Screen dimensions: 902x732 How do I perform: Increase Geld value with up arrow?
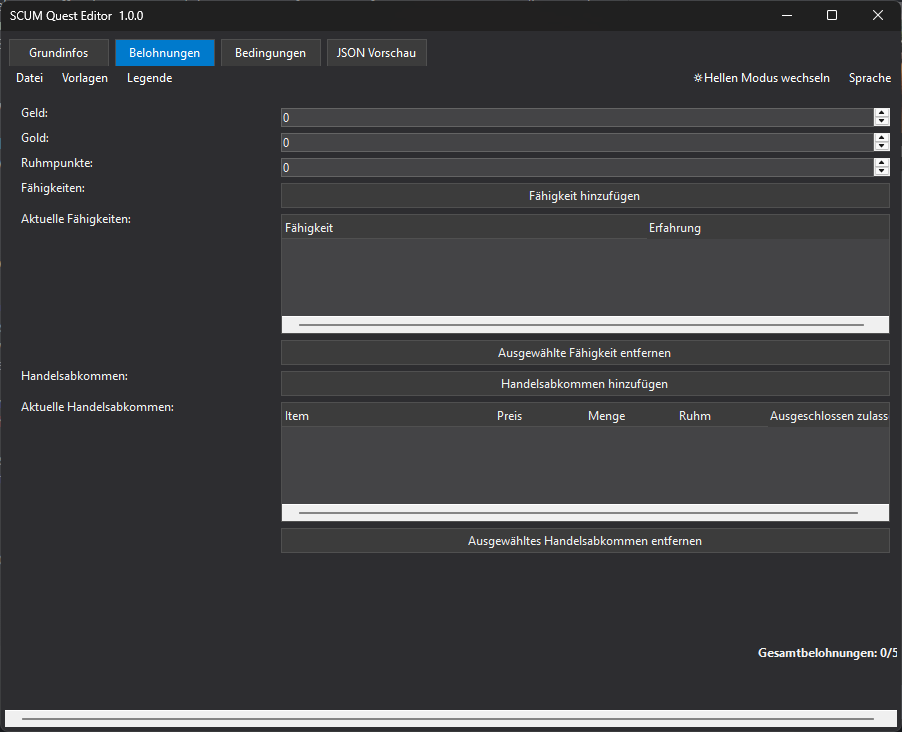point(881,113)
